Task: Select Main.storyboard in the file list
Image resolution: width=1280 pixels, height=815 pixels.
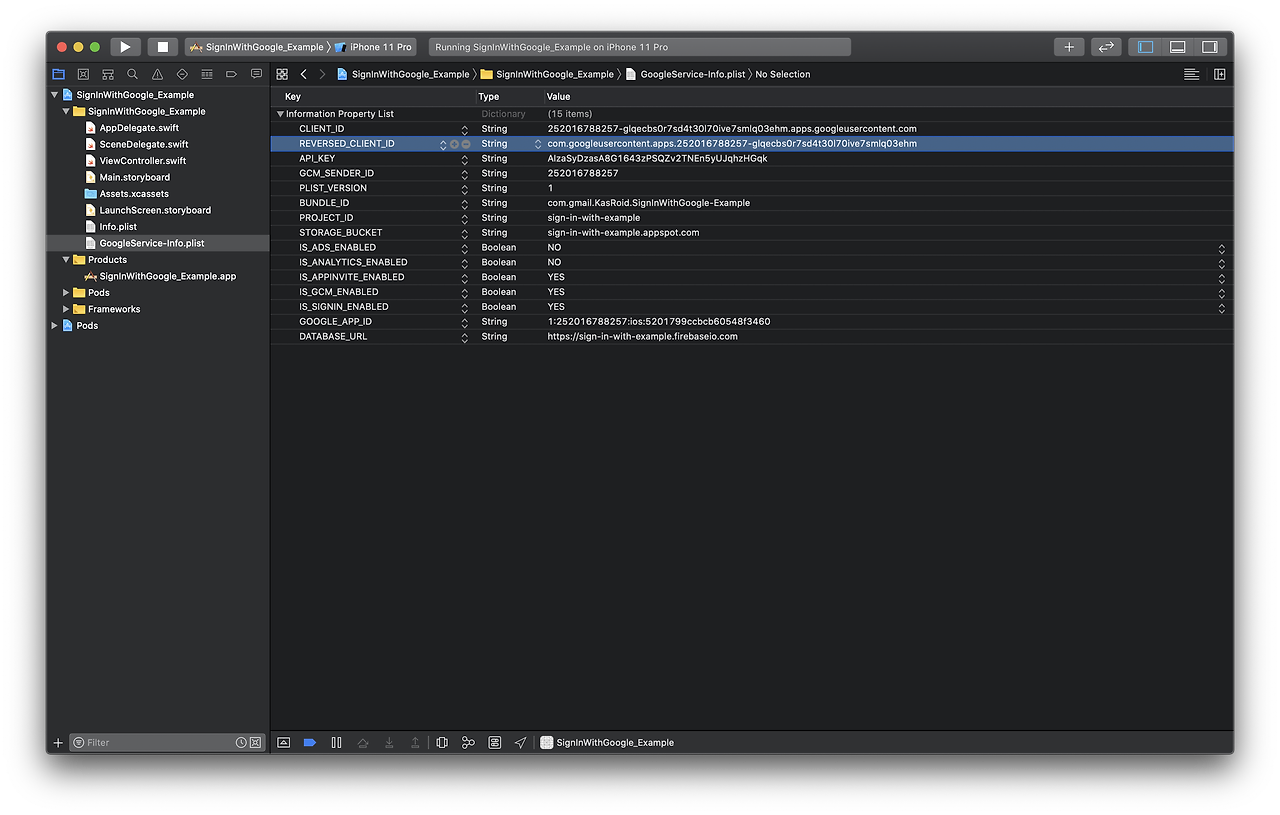Action: [134, 177]
